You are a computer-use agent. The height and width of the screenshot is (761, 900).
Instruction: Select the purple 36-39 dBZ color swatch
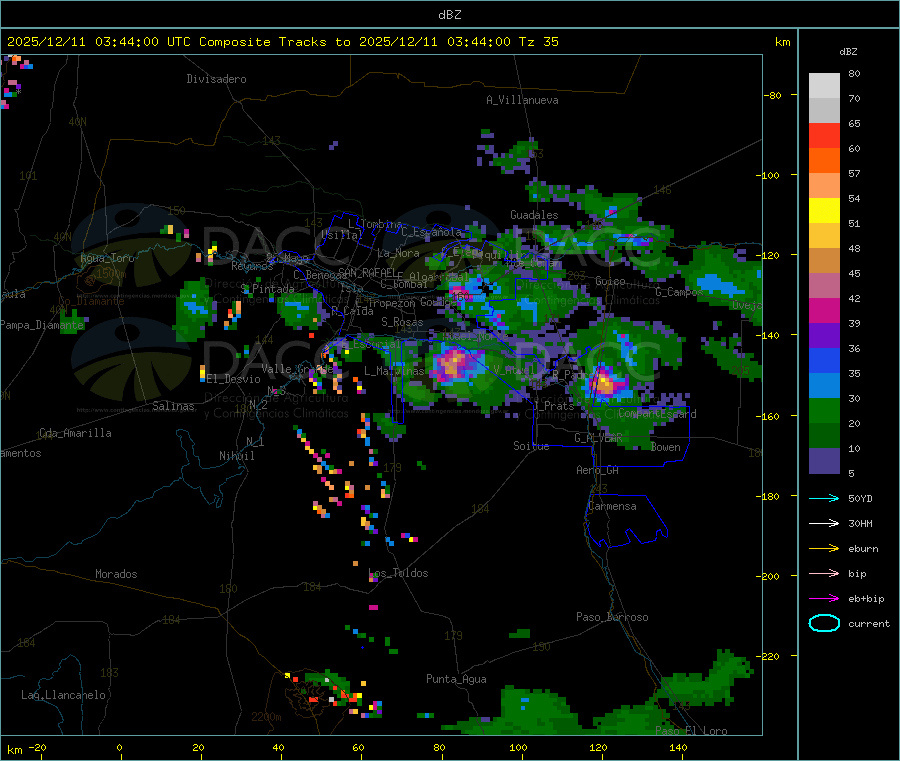tap(824, 336)
